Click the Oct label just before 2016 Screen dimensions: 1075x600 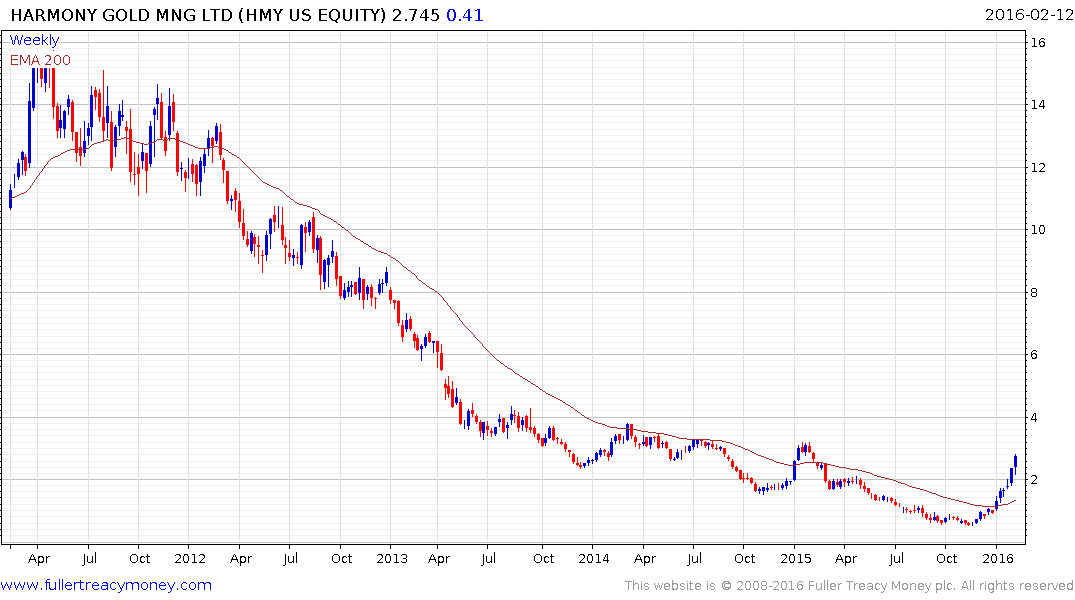pyautogui.click(x=947, y=559)
